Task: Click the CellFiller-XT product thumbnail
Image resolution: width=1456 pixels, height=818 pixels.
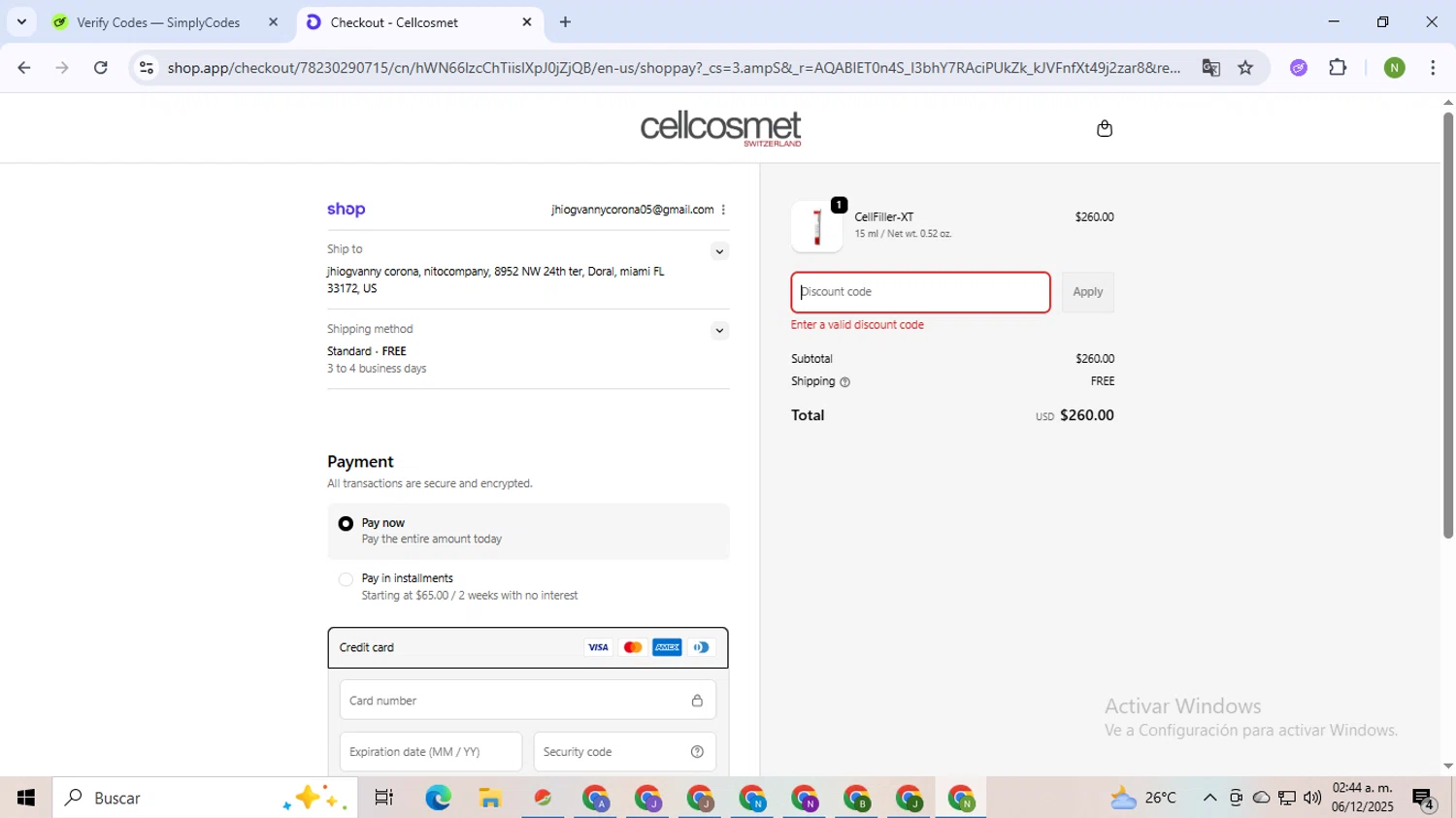Action: pyautogui.click(x=816, y=227)
